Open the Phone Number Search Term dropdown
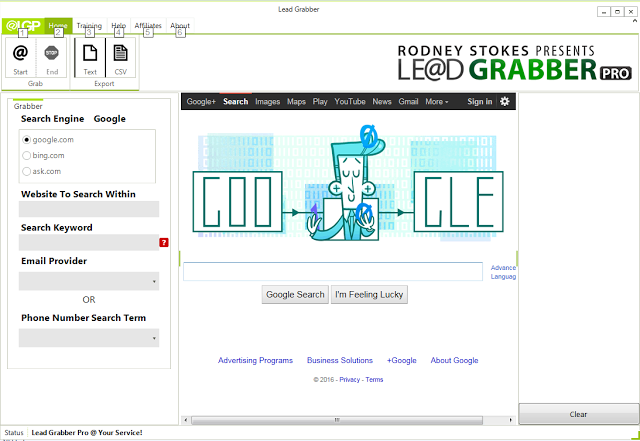The image size is (640, 441). click(x=89, y=338)
